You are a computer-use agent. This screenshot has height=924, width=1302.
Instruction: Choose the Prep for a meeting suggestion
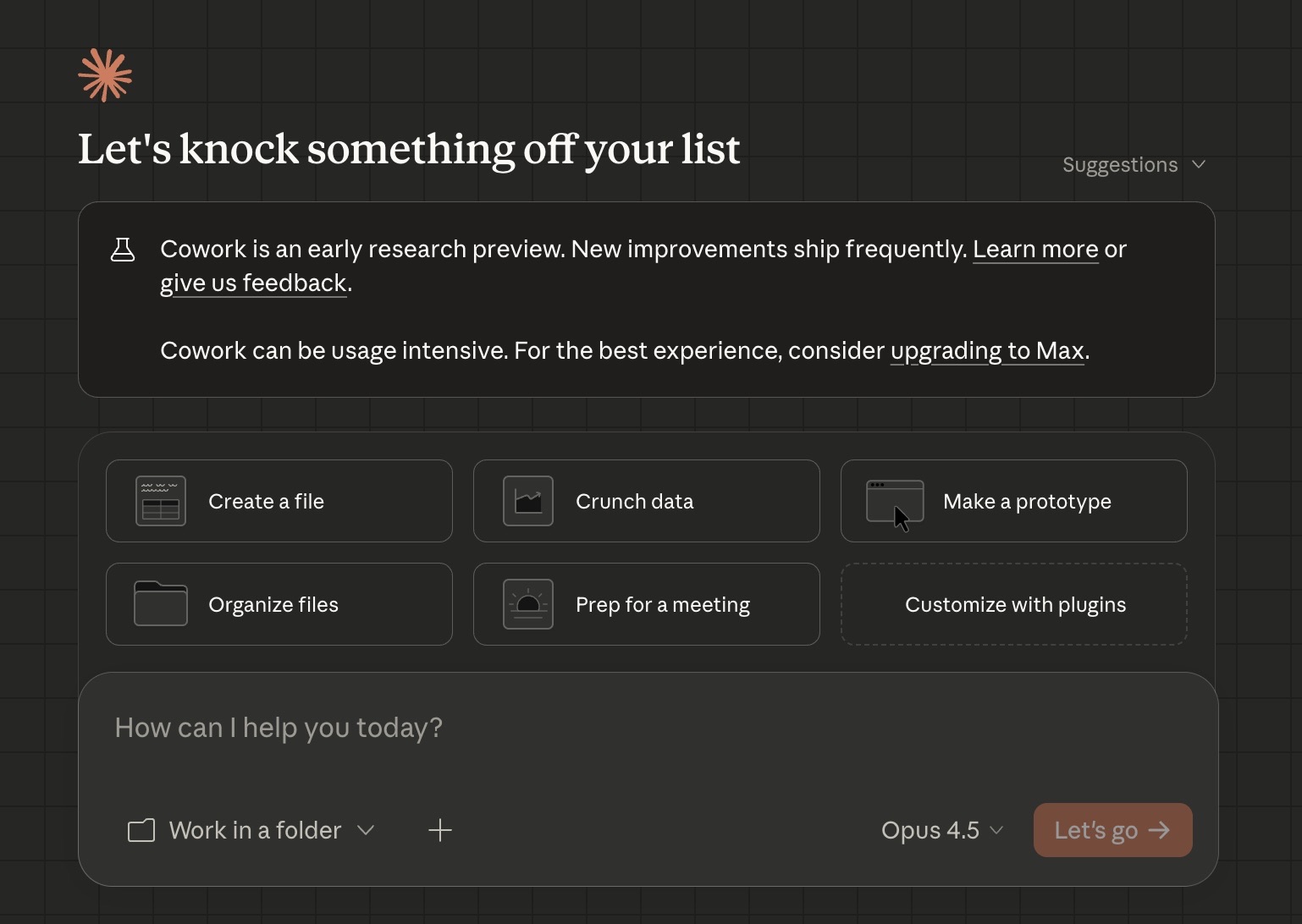click(647, 604)
